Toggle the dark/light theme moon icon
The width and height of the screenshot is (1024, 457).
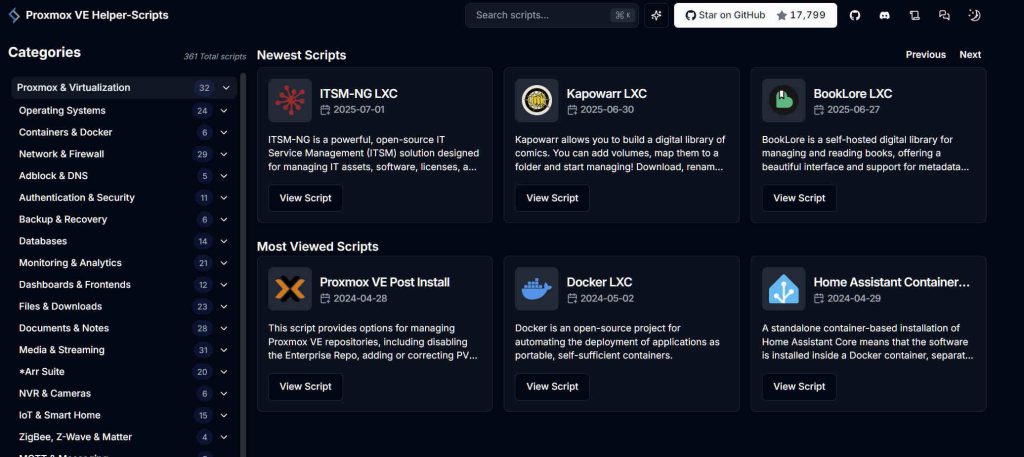pyautogui.click(x=974, y=15)
